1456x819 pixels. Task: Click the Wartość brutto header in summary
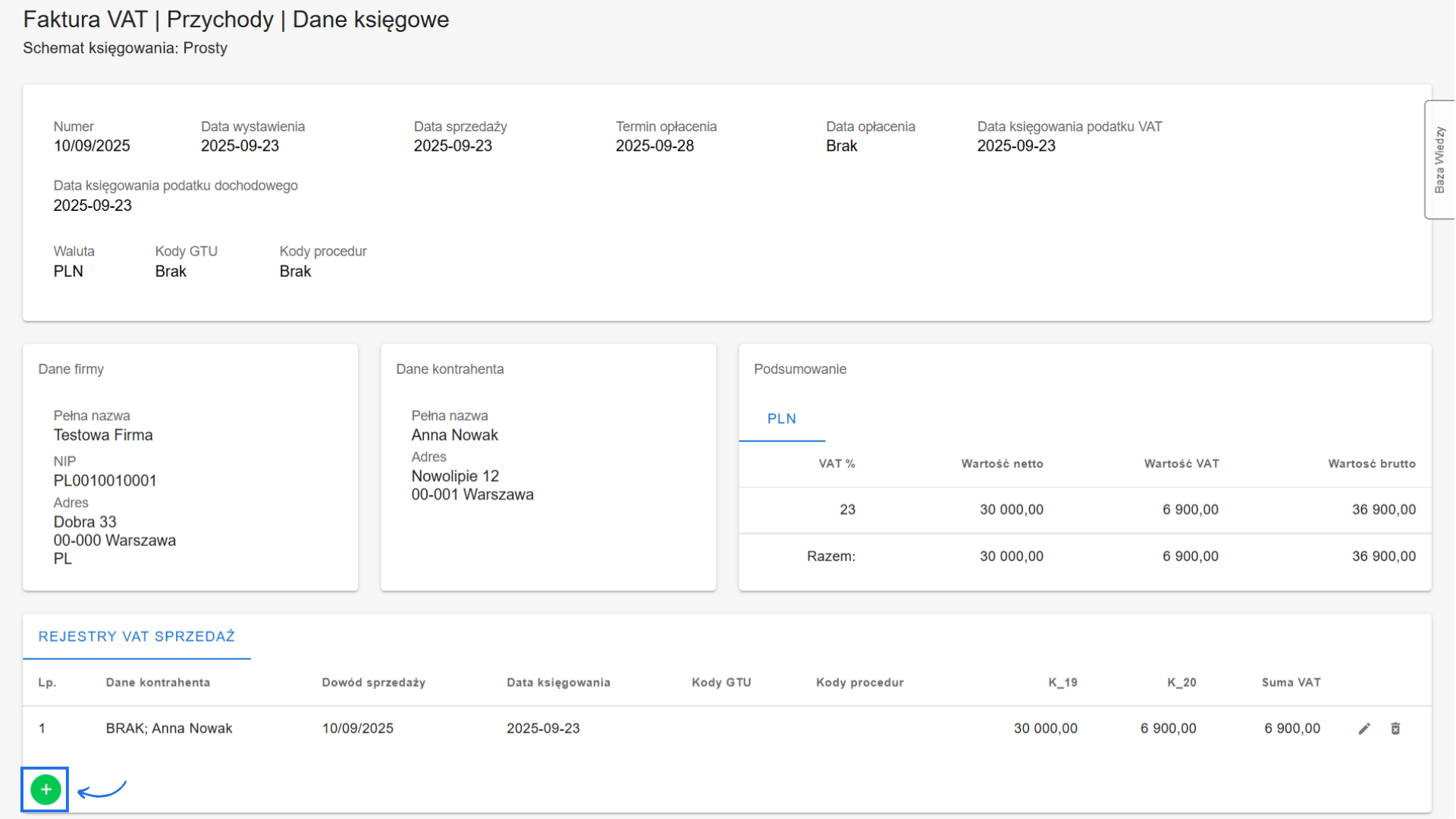click(x=1371, y=463)
